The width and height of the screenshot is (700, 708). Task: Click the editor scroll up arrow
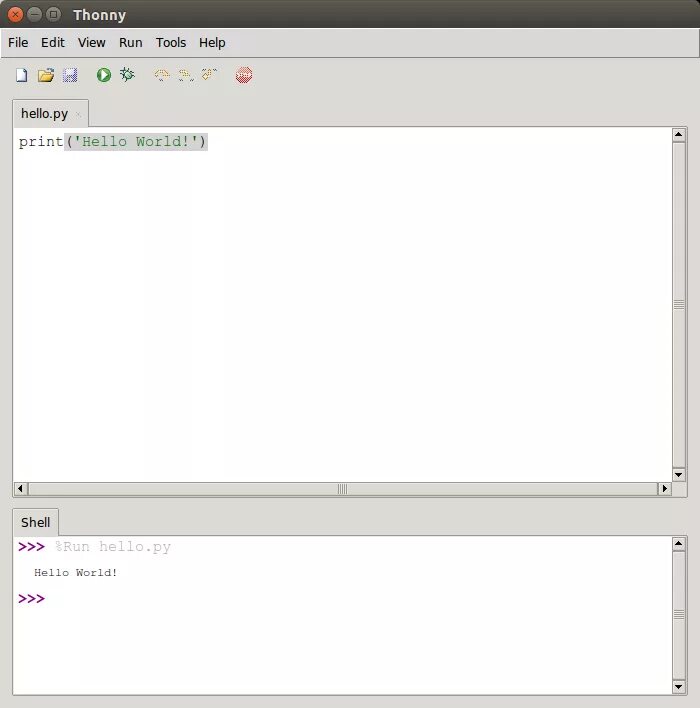point(679,135)
